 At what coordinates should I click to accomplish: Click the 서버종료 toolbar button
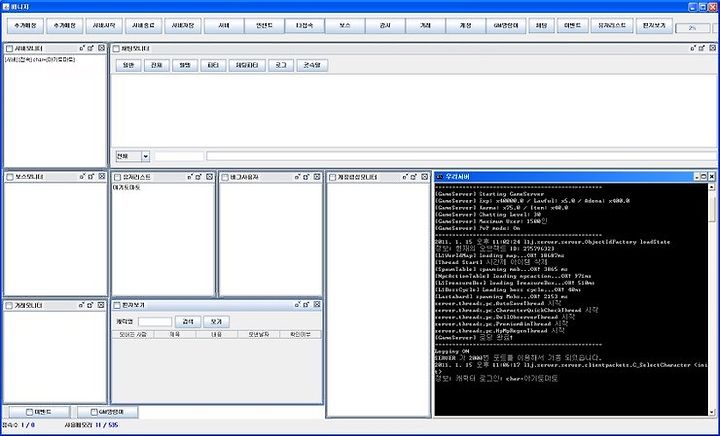click(143, 26)
